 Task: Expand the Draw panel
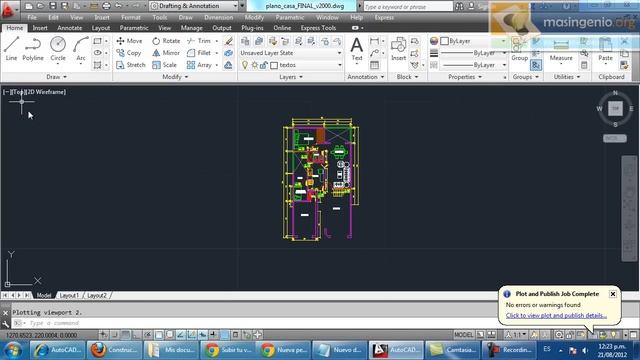56,77
